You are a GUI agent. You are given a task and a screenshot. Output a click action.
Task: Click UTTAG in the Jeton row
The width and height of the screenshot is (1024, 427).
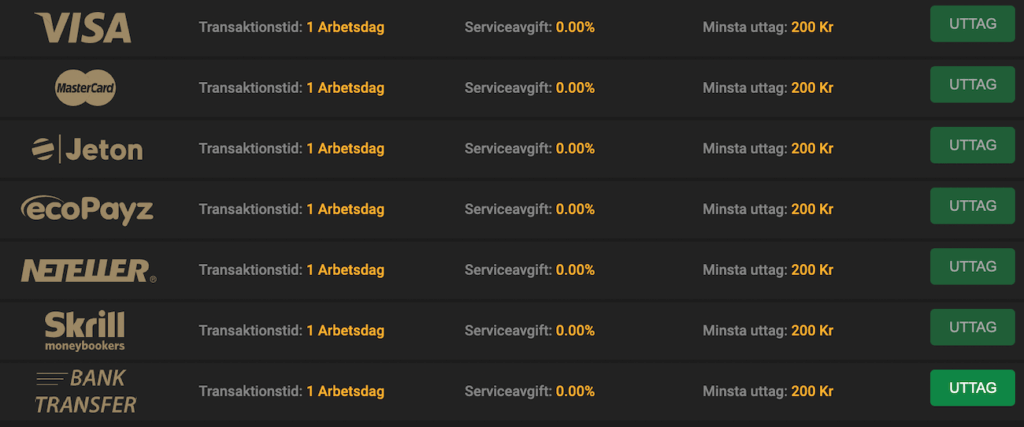pyautogui.click(x=972, y=145)
